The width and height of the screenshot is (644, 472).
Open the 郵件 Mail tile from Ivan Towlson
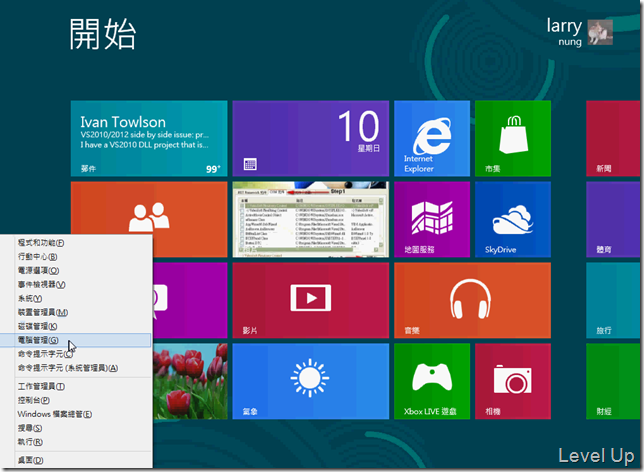149,138
